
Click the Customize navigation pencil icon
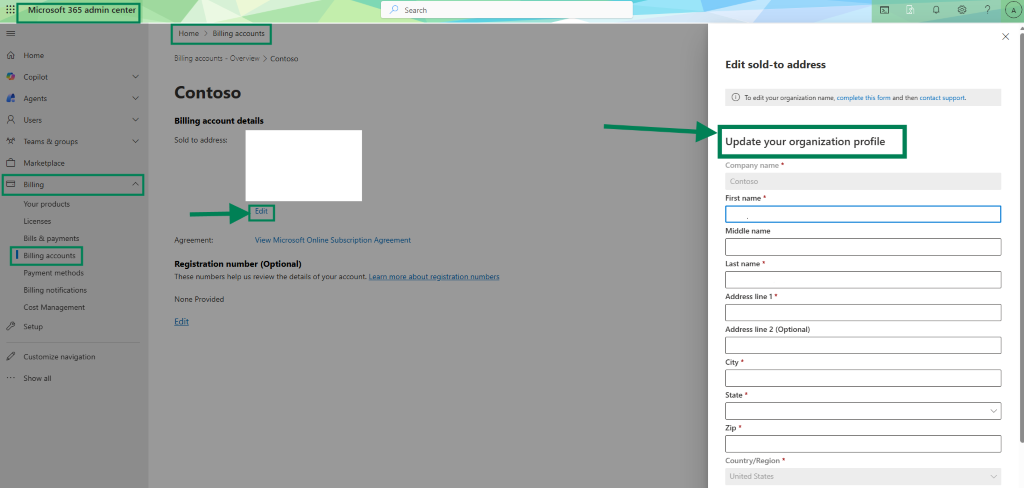[10, 357]
